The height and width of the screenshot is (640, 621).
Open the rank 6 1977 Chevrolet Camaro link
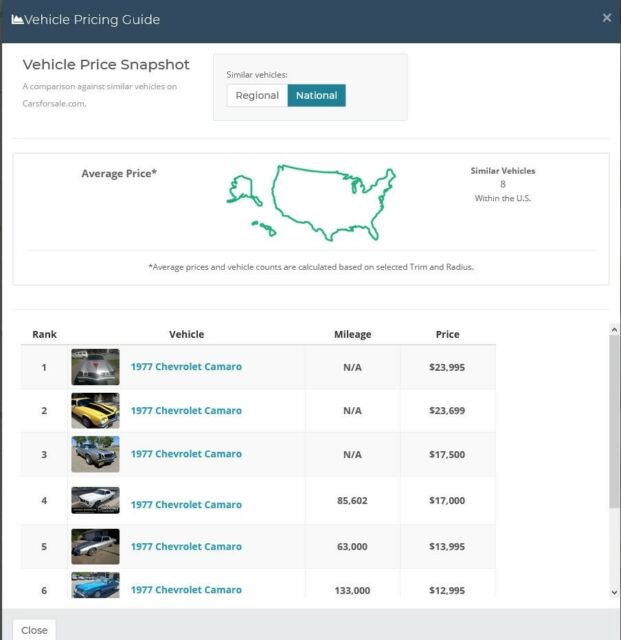pos(186,590)
